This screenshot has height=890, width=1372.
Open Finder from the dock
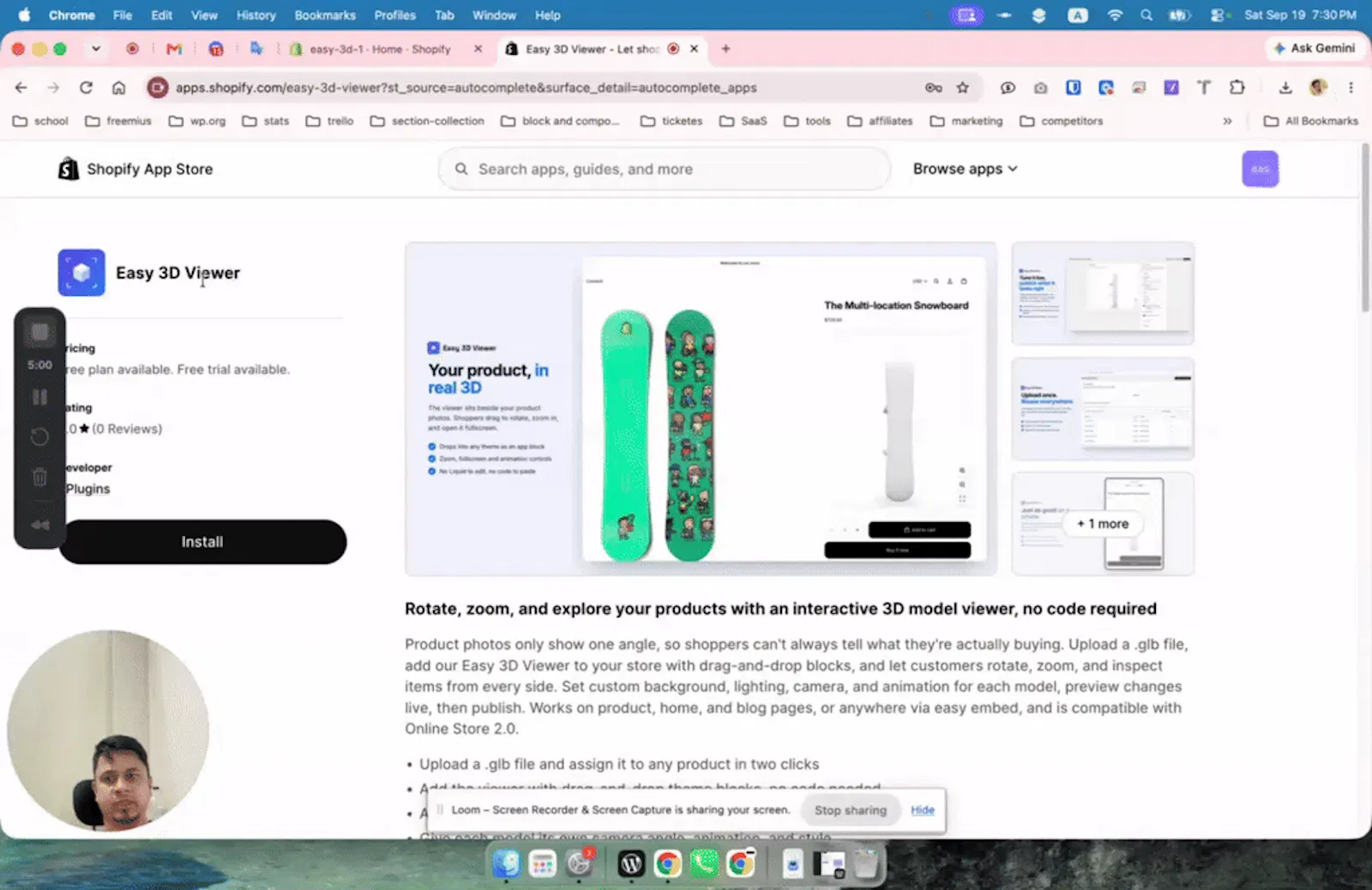(x=506, y=863)
